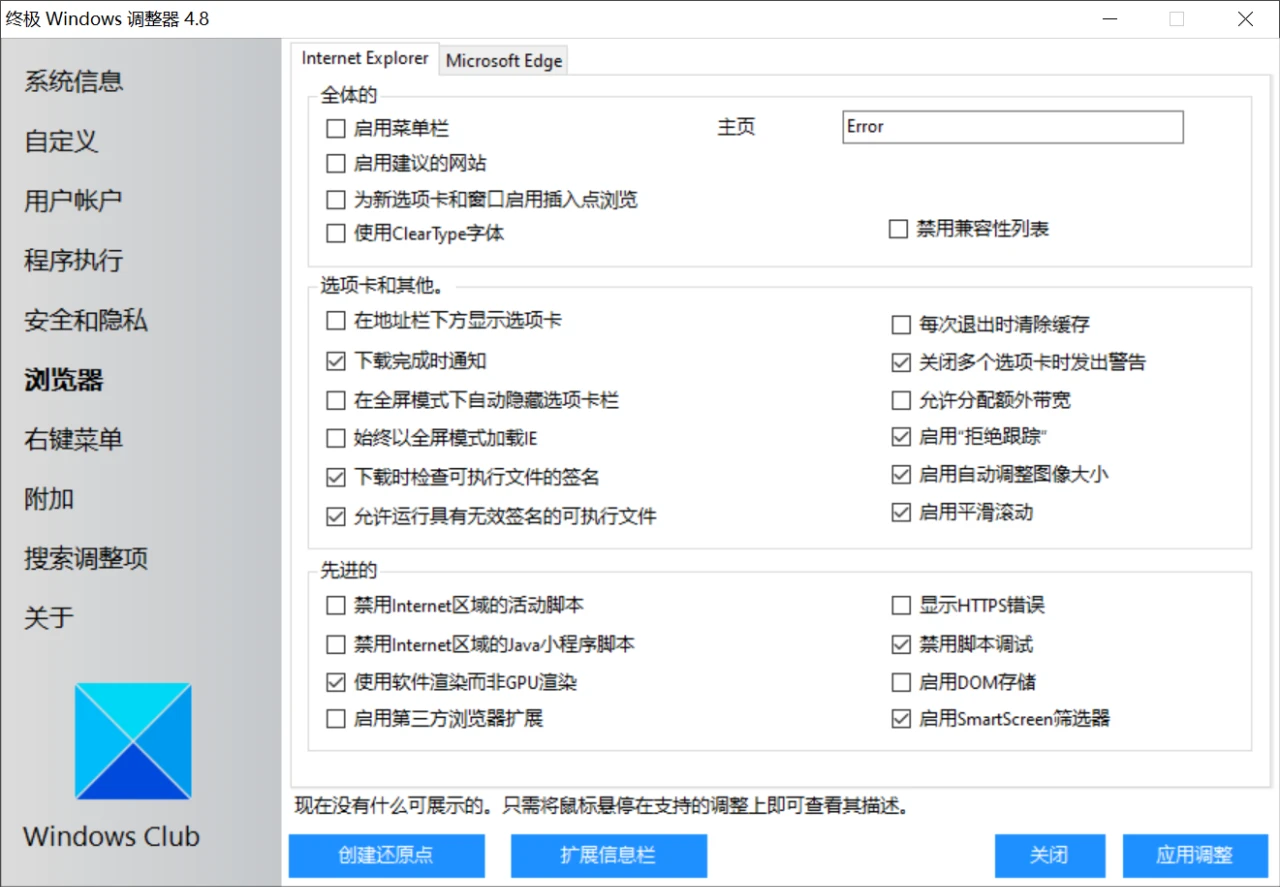Screen dimensions: 1280x887
Task: Check the 显示HTTPS错误 box
Action: pyautogui.click(x=901, y=605)
